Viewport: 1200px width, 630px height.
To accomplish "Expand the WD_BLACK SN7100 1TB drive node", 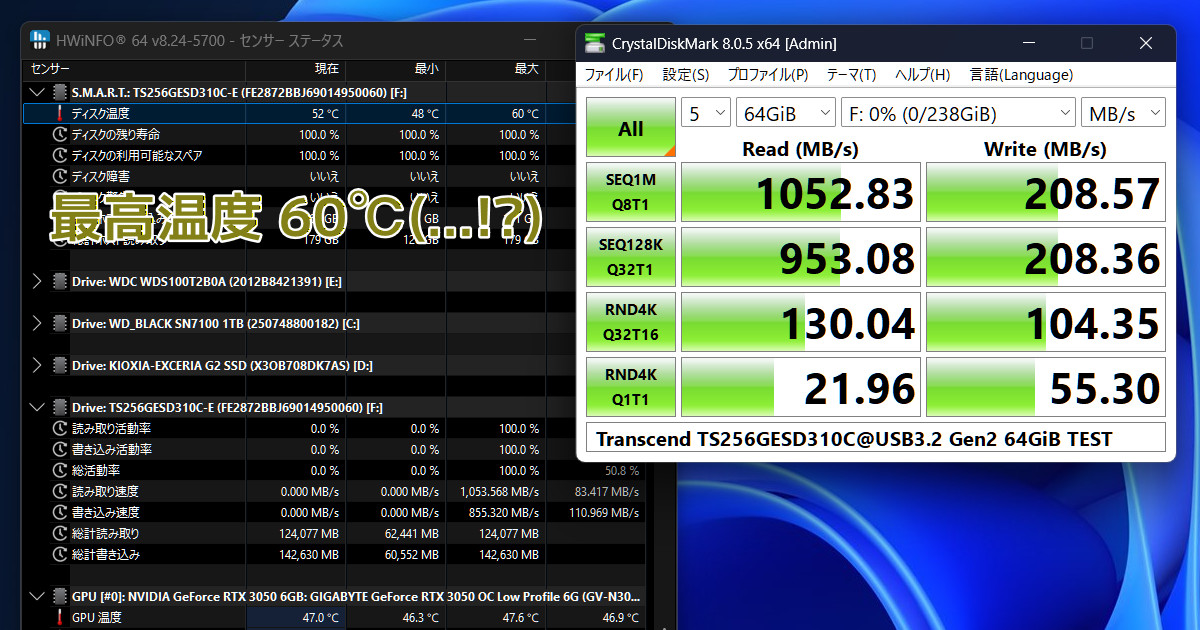I will pyautogui.click(x=37, y=324).
